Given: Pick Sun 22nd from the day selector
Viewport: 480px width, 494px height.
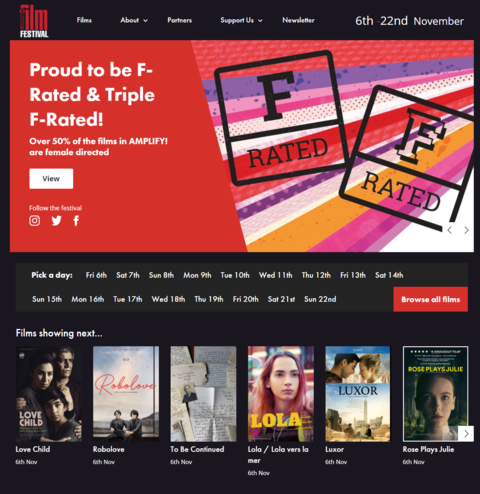Looking at the screenshot, I should click(320, 299).
